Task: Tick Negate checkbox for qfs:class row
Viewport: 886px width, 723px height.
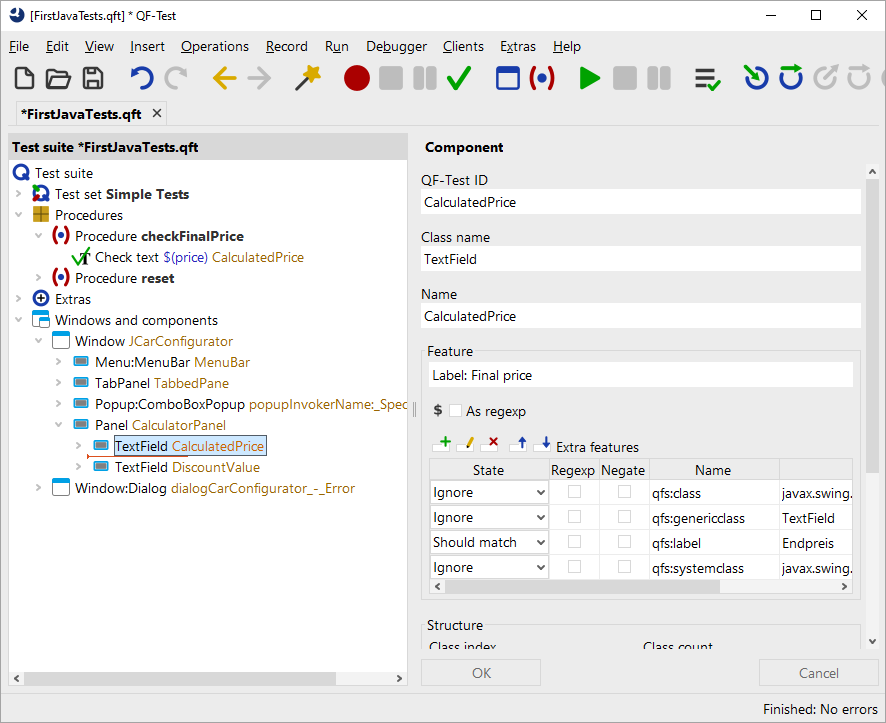Action: pyautogui.click(x=624, y=492)
